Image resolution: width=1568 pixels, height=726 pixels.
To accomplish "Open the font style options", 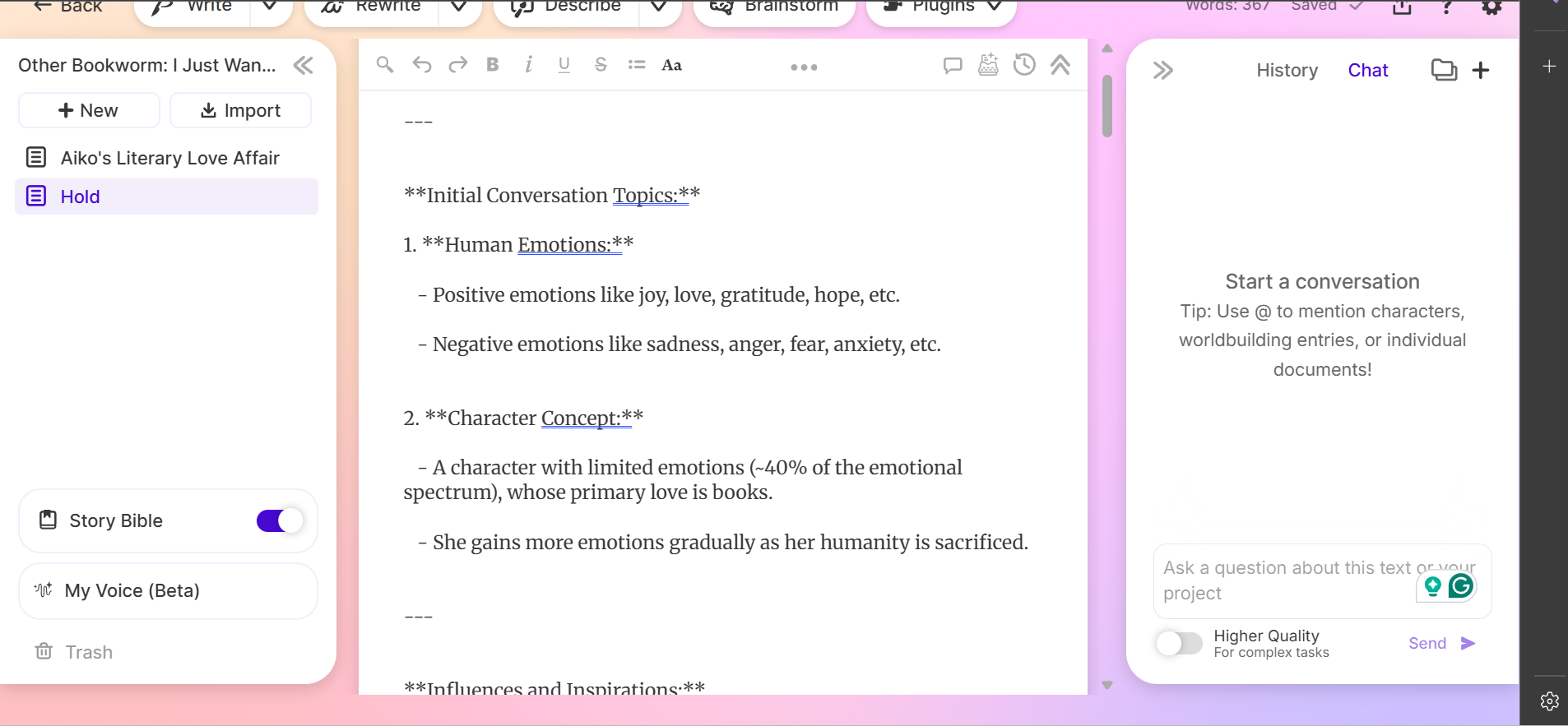I will pos(672,65).
